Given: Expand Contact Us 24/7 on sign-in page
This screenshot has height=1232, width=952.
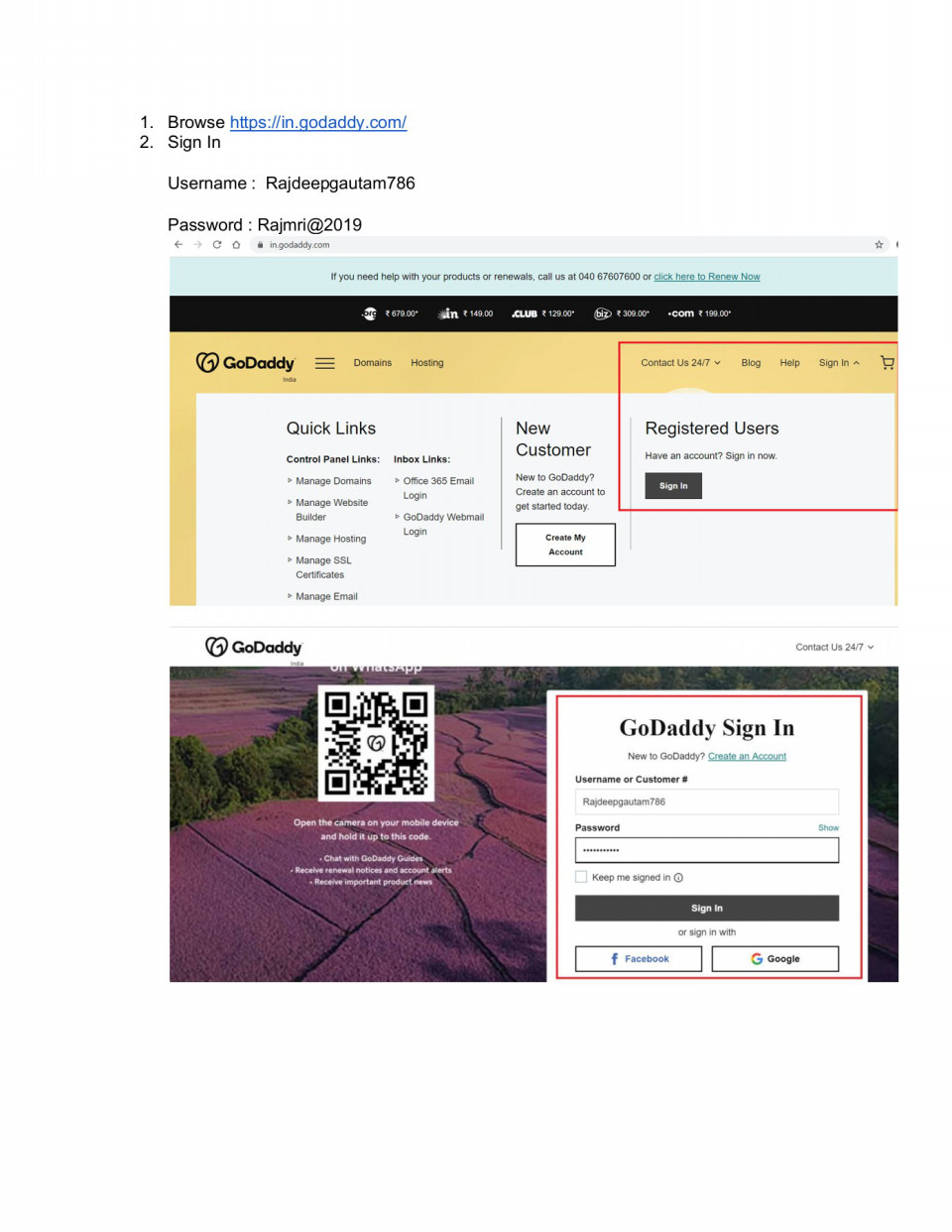Looking at the screenshot, I should tap(835, 647).
